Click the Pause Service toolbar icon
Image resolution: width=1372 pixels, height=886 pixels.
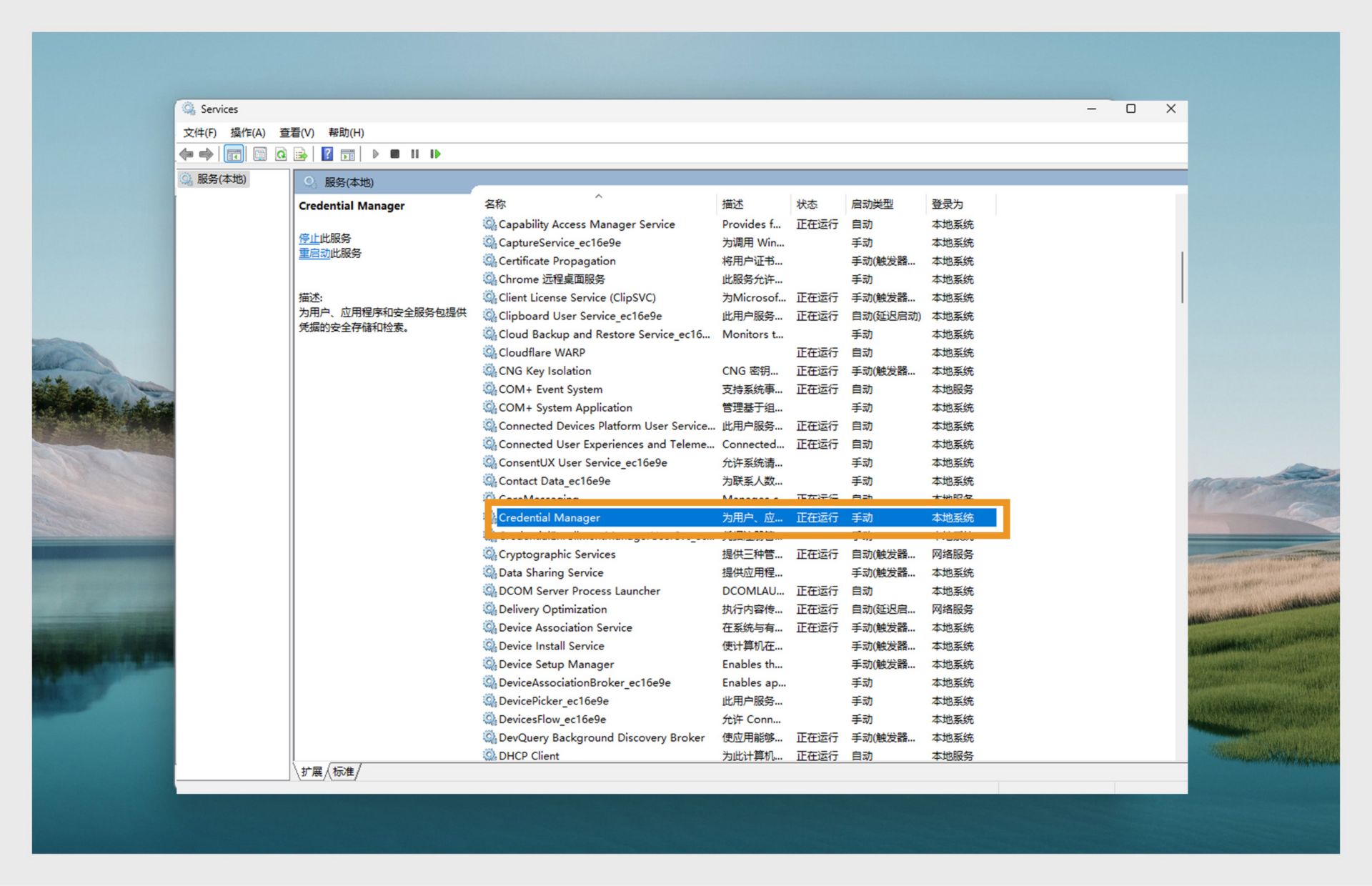[x=414, y=154]
